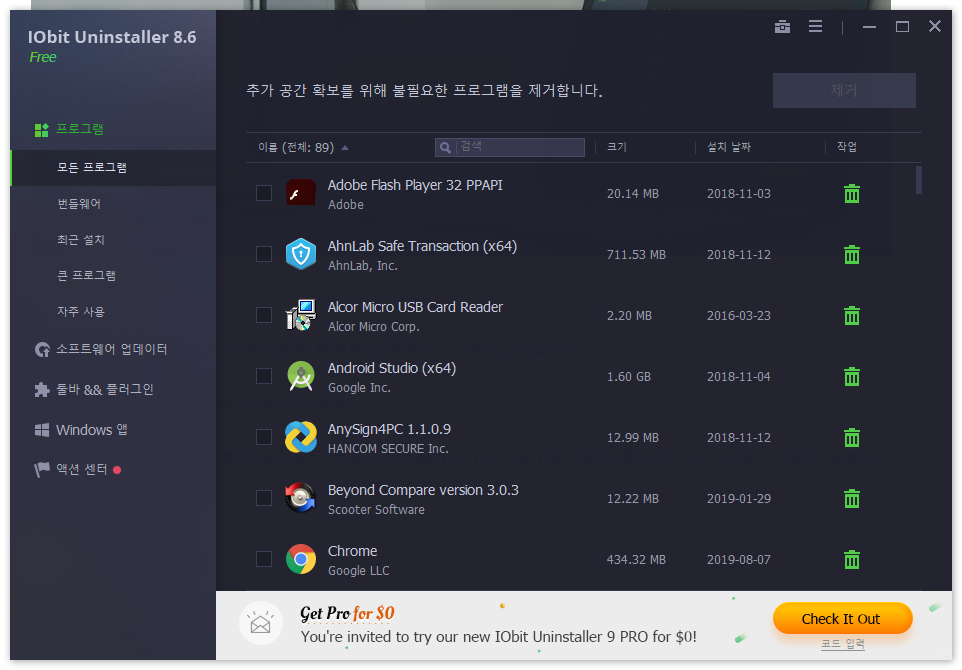Image resolution: width=962 pixels, height=670 pixels.
Task: Click the HANCOM SECURE Inc. publisher text
Action: [x=388, y=449]
